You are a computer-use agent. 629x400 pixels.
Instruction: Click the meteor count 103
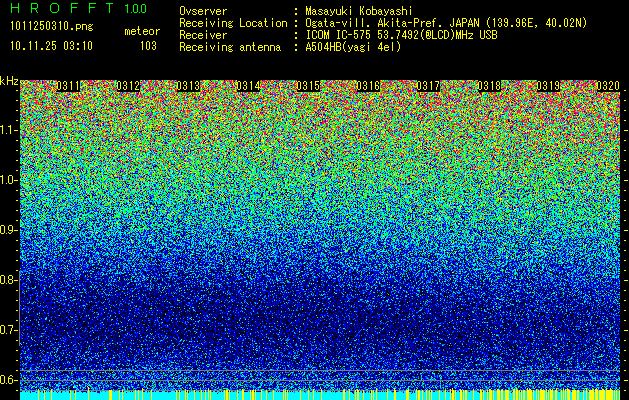148,46
